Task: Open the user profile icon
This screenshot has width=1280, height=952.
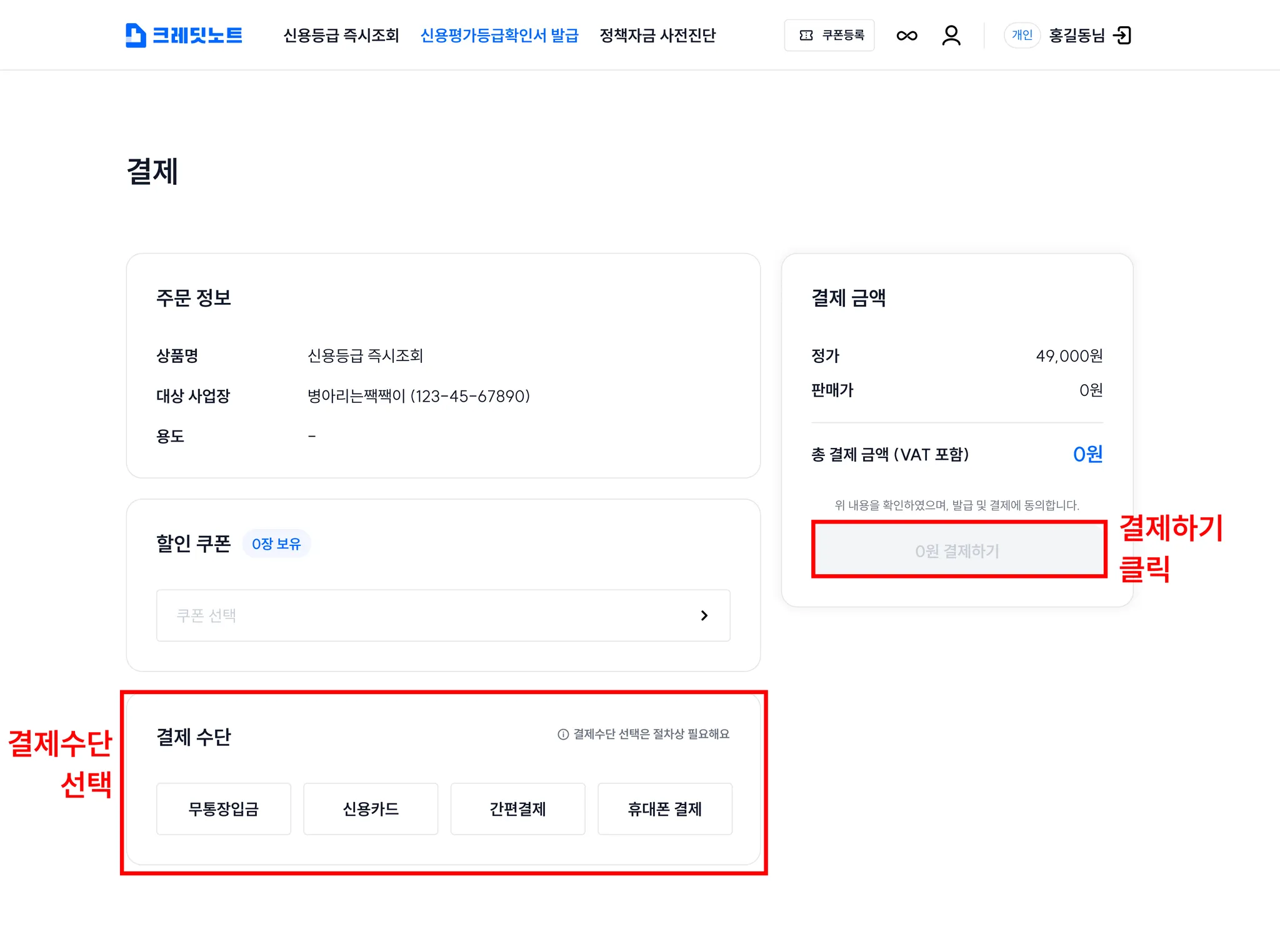Action: 951,36
